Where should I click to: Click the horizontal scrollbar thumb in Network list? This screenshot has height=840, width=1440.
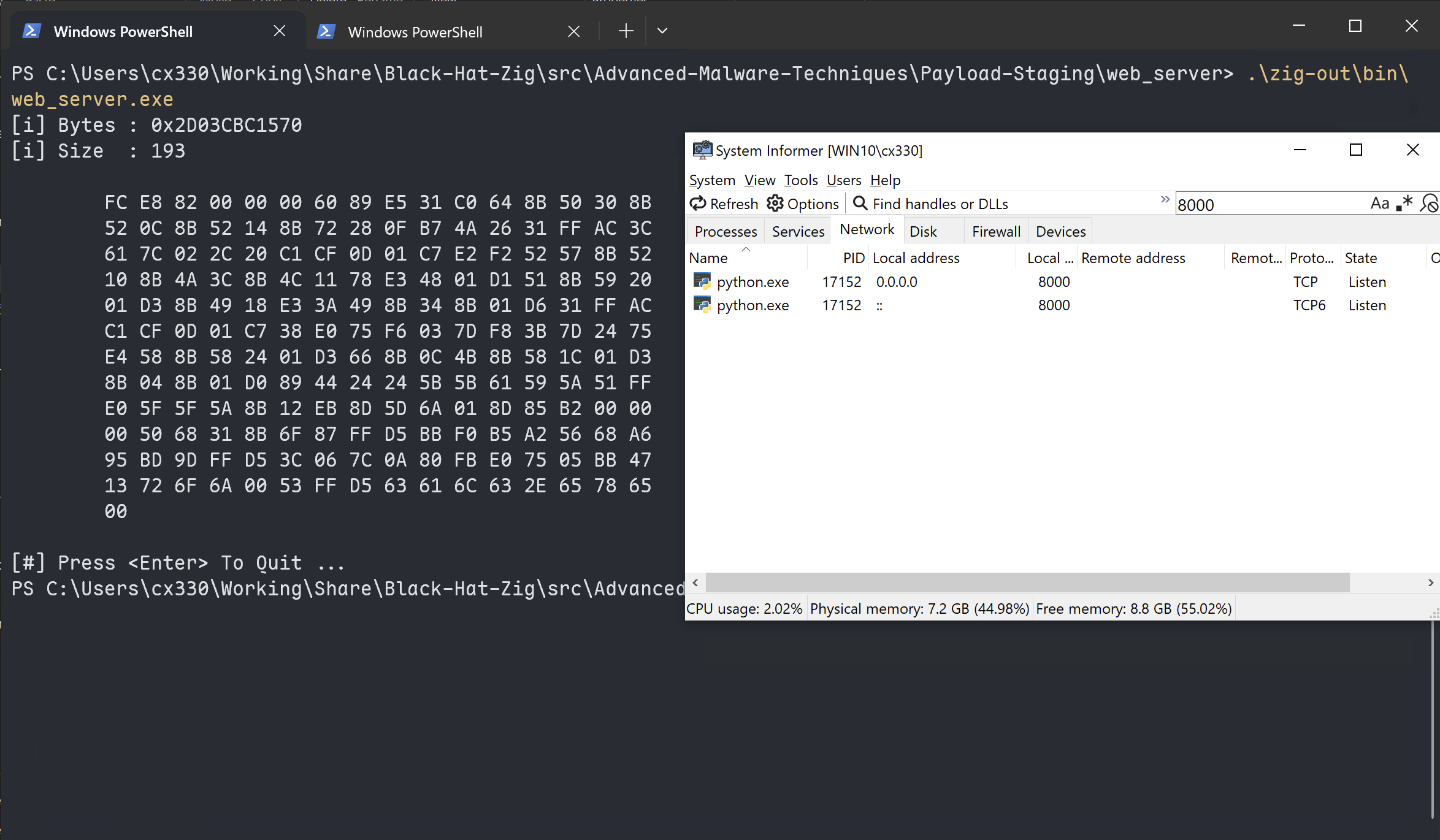[x=1027, y=582]
